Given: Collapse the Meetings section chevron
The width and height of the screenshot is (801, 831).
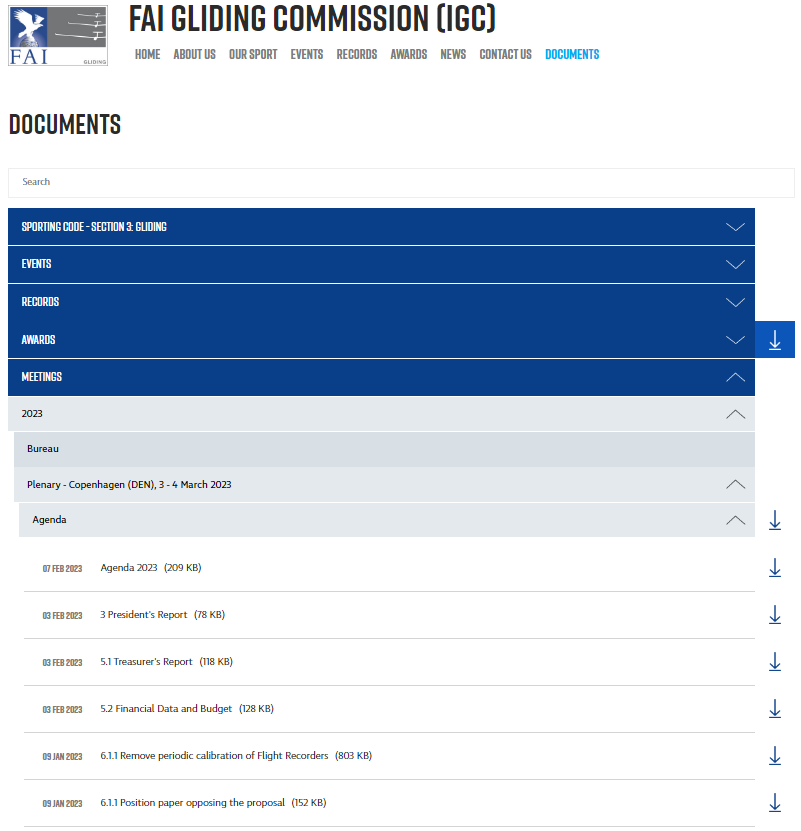Looking at the screenshot, I should (735, 377).
